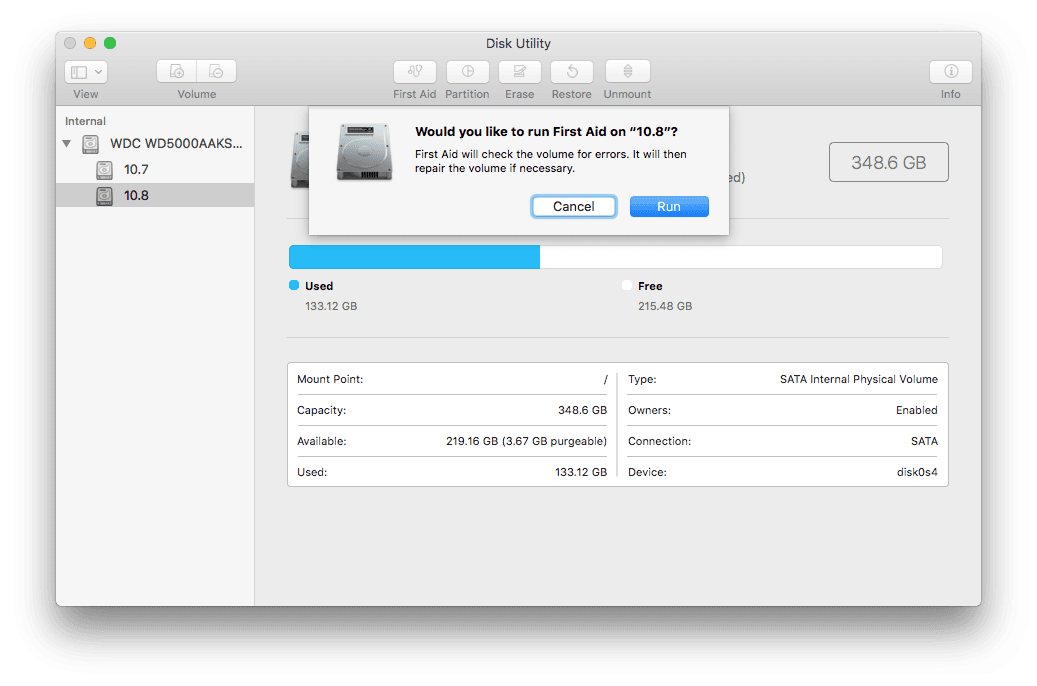Image resolution: width=1037 pixels, height=686 pixels.
Task: Select the Erase toolbar icon
Action: (519, 72)
